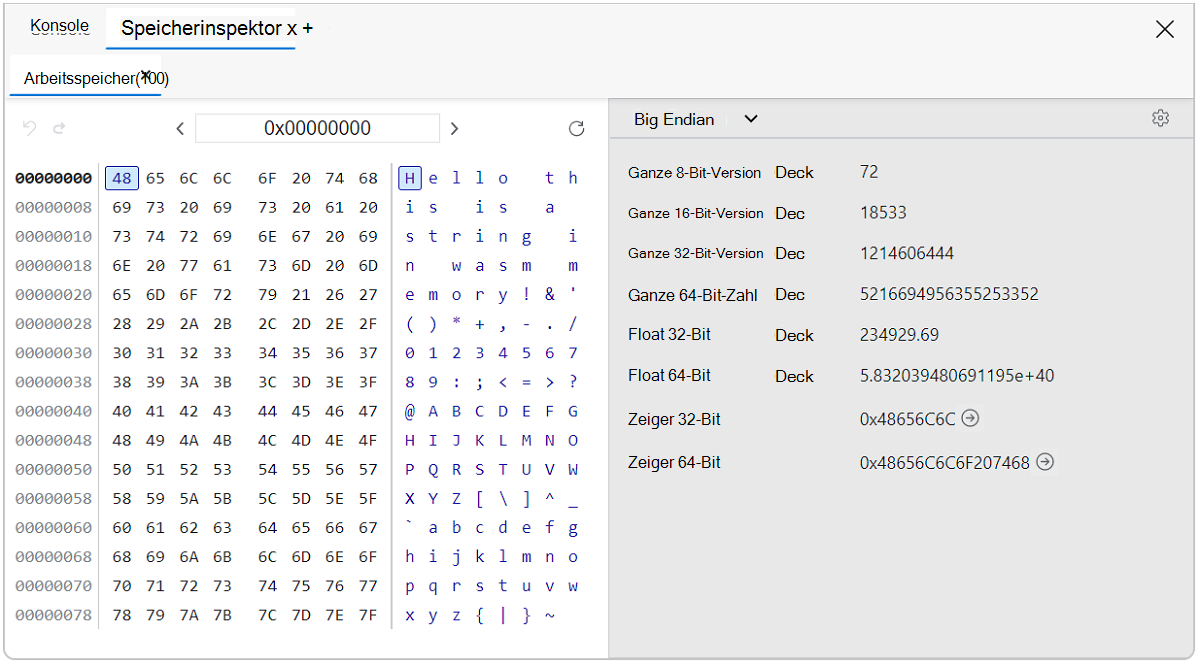Go to previous memory page arrow
The height and width of the screenshot is (665, 1200).
(x=180, y=128)
